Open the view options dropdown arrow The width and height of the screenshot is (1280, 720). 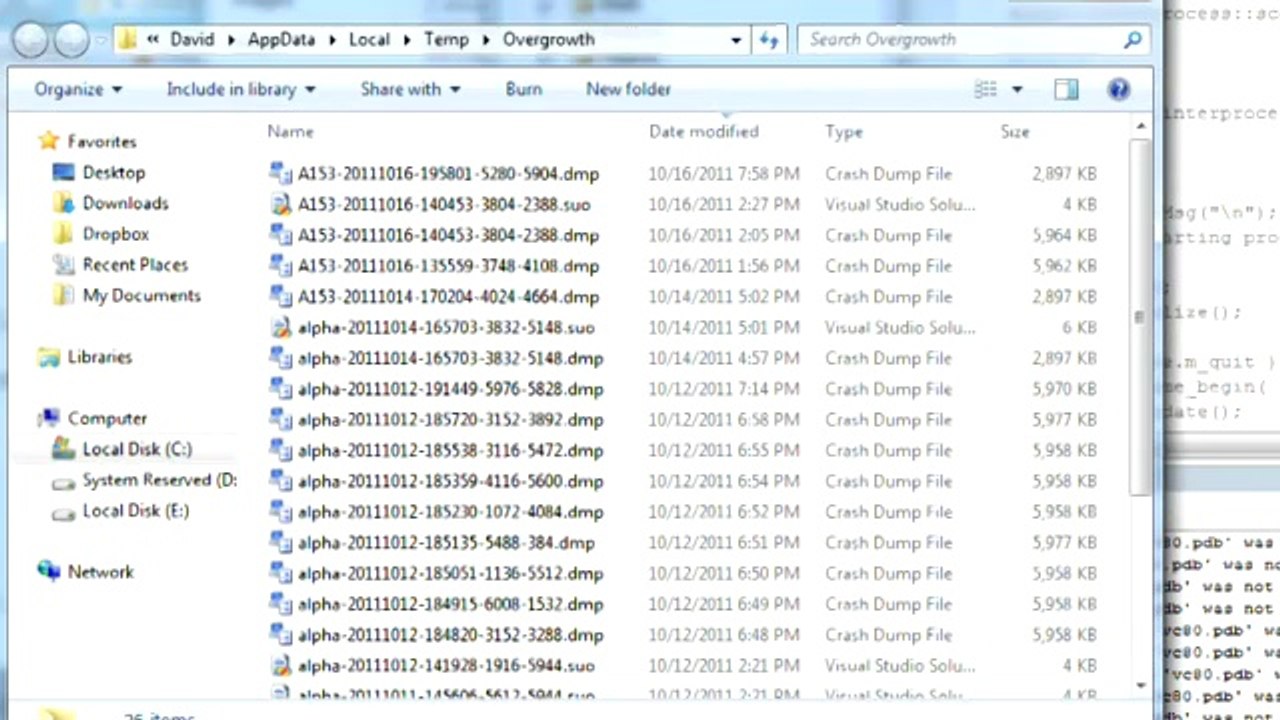click(1017, 90)
